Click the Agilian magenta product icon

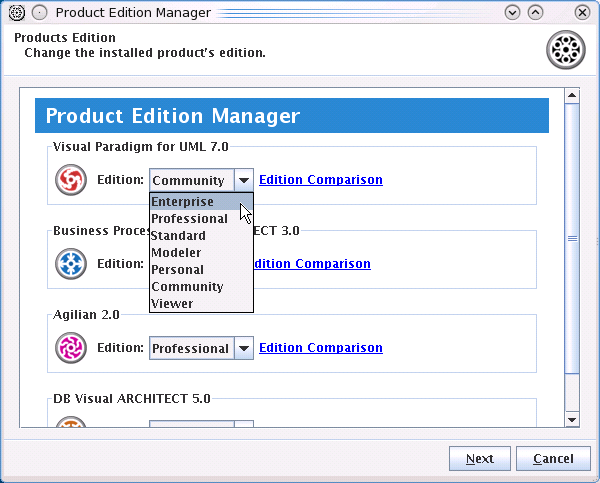[x=71, y=348]
